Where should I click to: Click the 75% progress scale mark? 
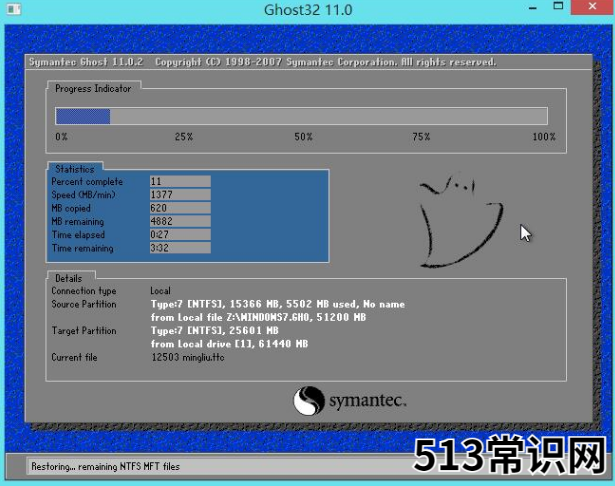pos(421,137)
